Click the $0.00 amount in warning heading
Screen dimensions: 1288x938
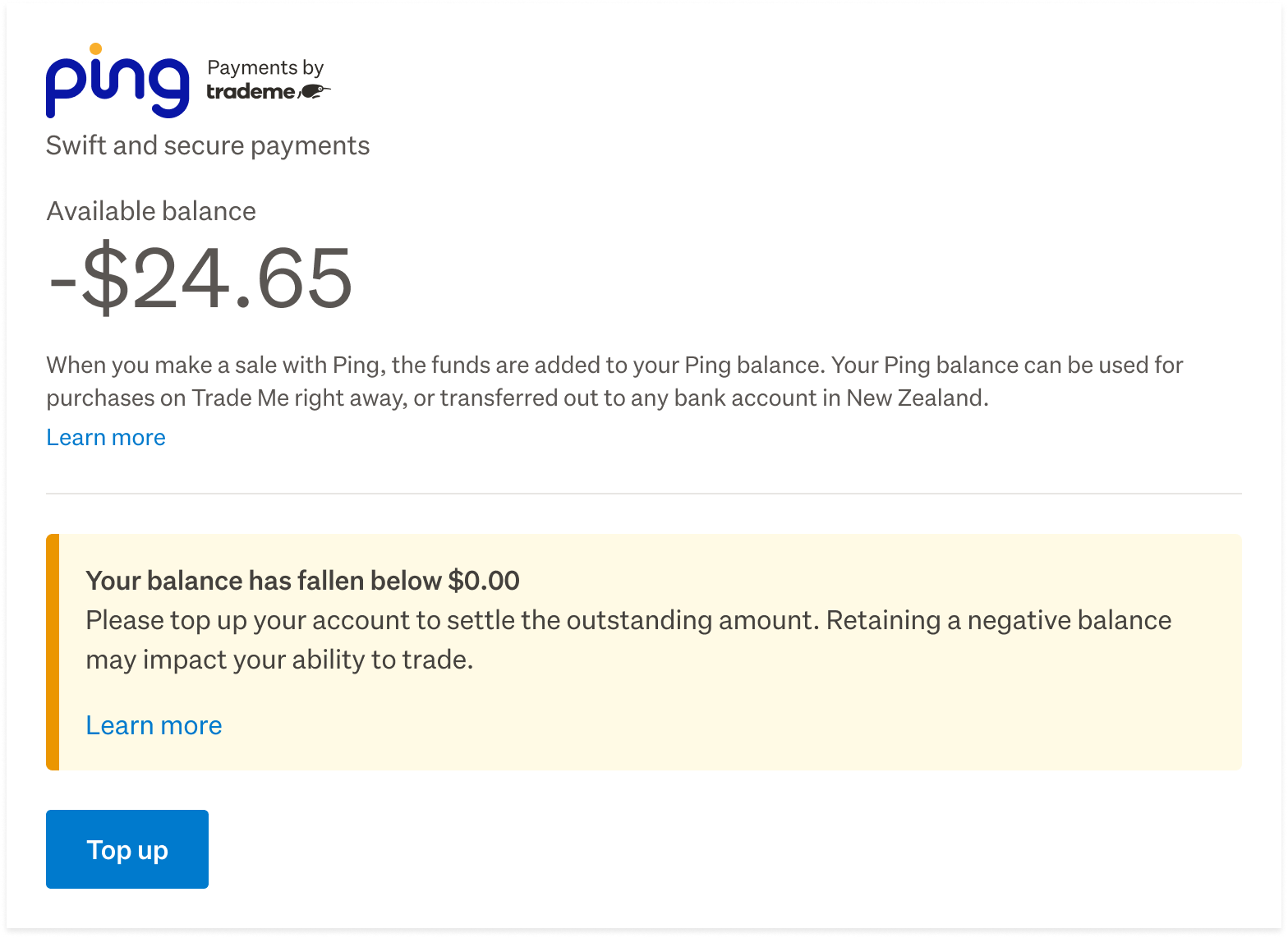(x=484, y=581)
